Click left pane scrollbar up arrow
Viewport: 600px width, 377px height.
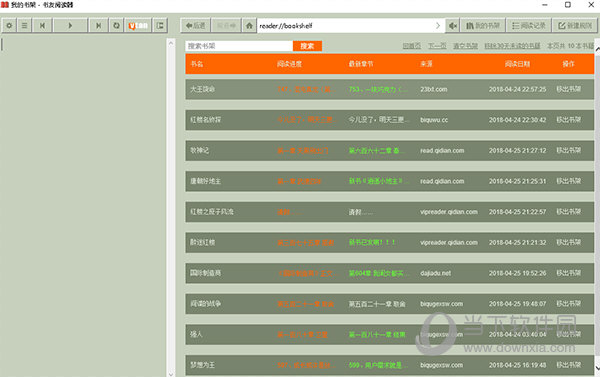coord(171,44)
